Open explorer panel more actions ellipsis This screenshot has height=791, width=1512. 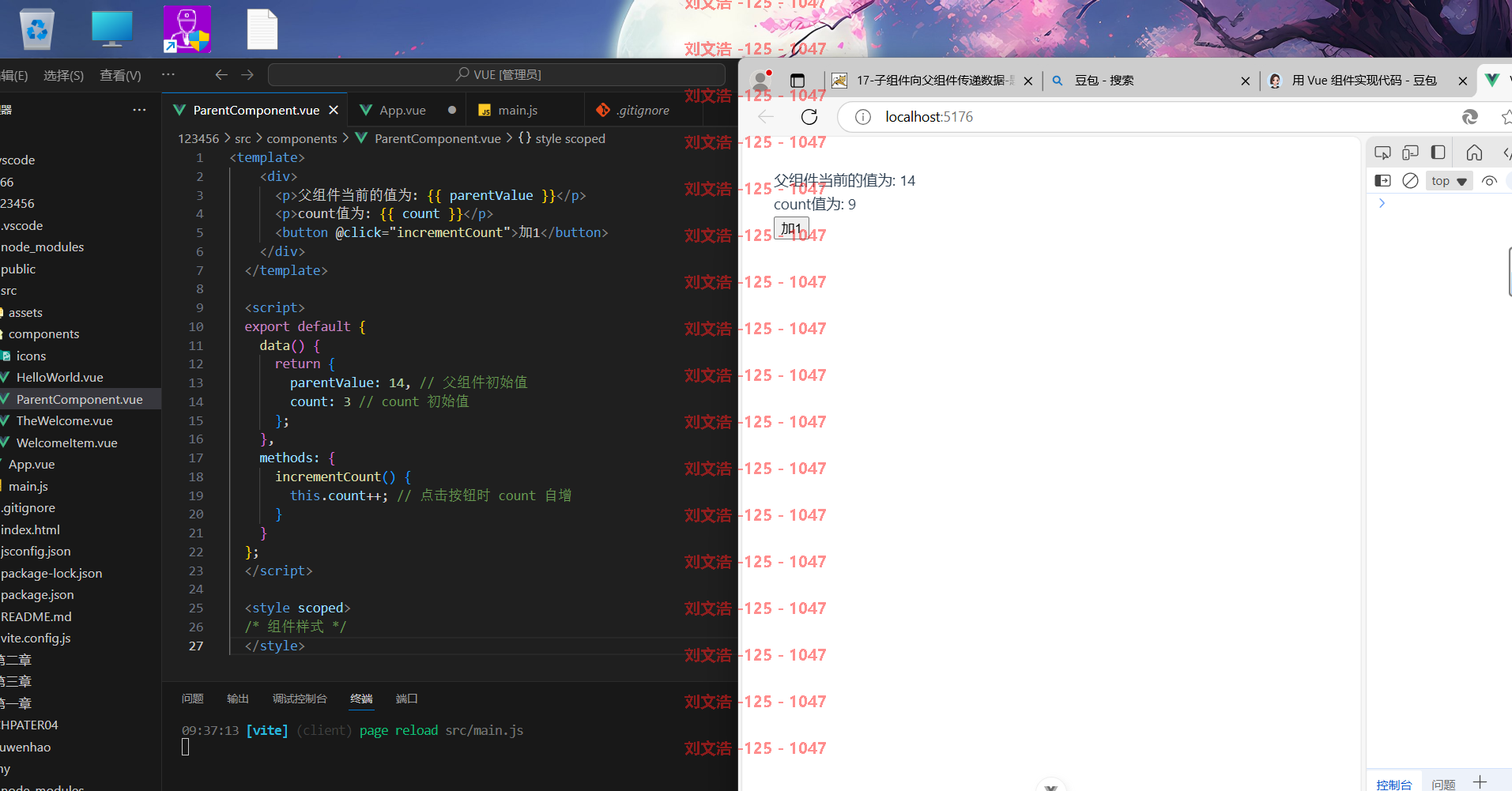click(x=139, y=110)
